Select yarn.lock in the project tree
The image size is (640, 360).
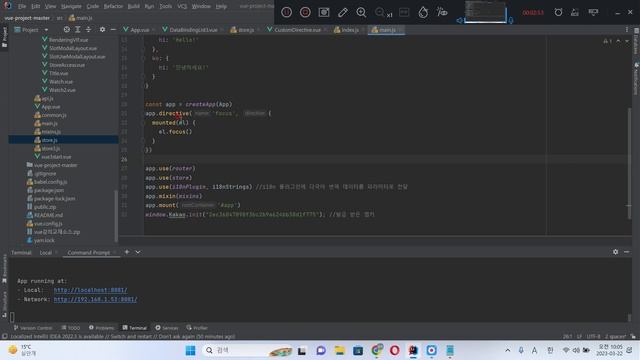point(44,240)
